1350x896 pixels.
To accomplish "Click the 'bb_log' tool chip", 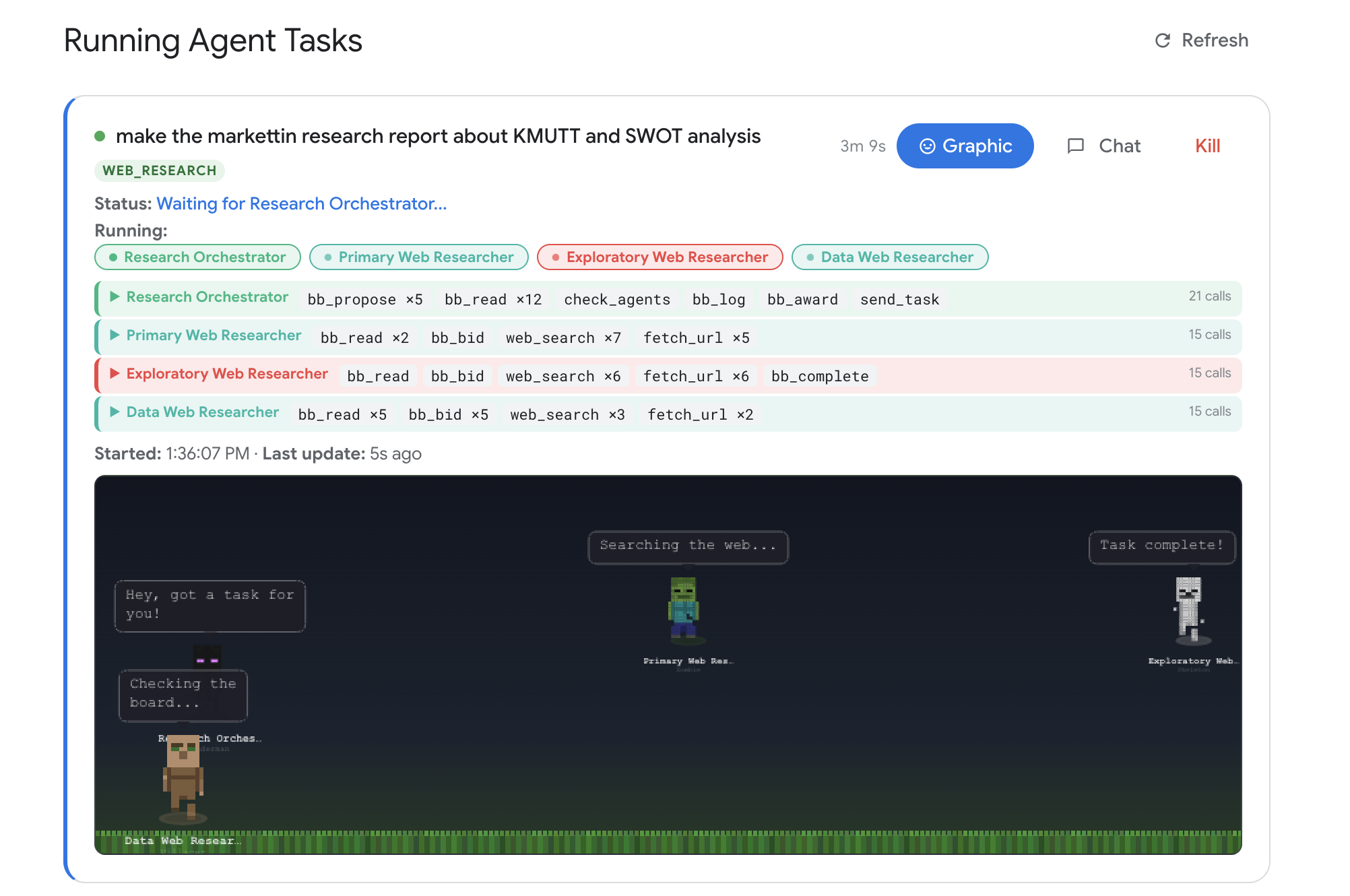I will click(x=719, y=299).
